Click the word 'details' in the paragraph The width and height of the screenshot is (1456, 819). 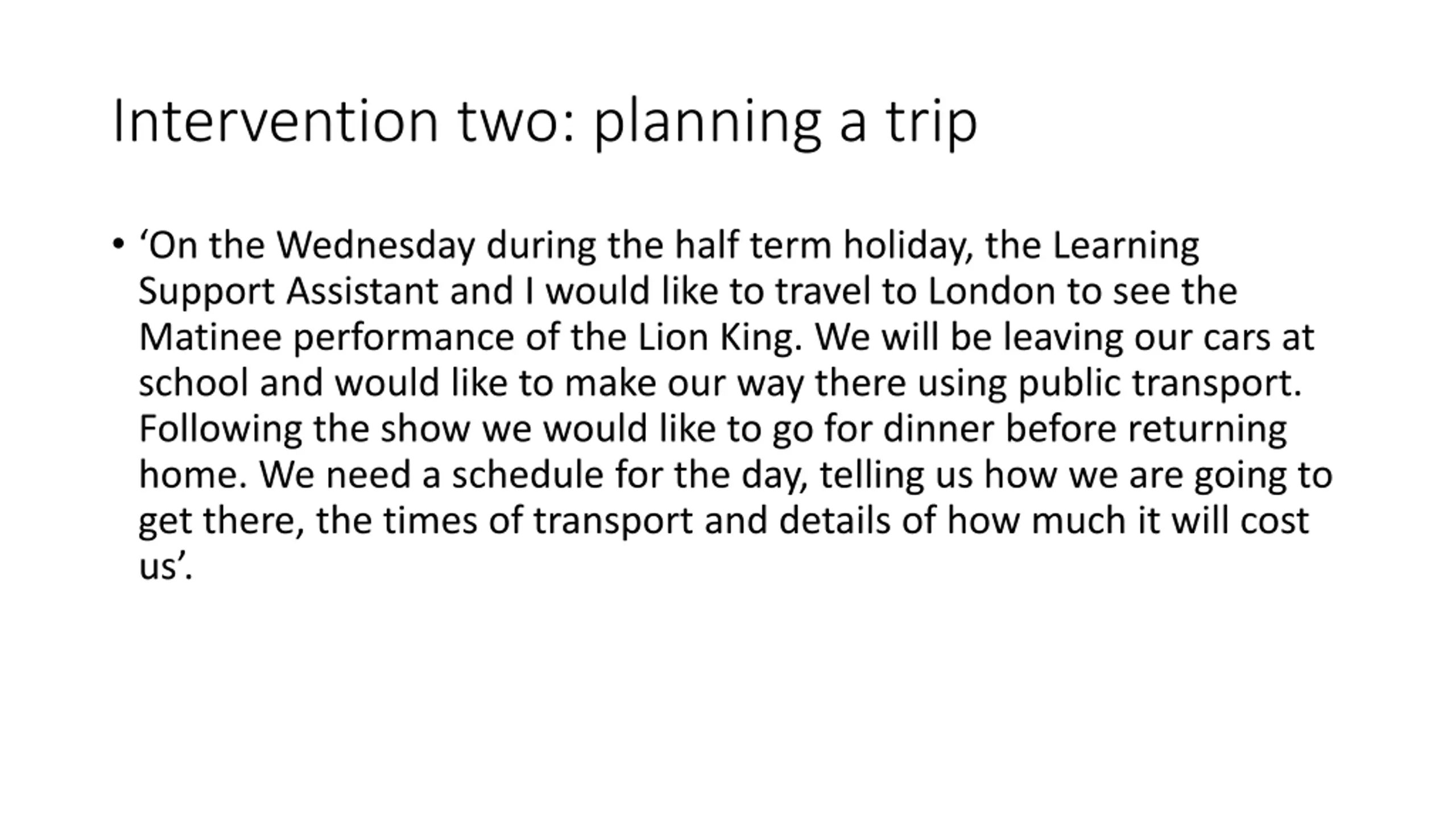tap(834, 520)
